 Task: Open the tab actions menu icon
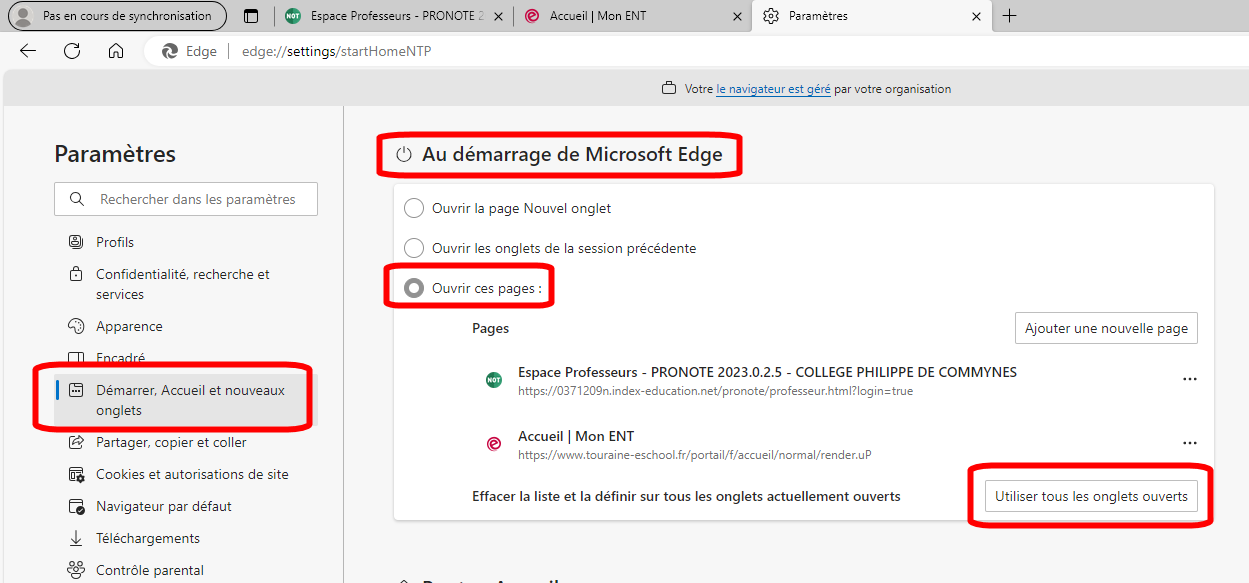click(x=251, y=16)
